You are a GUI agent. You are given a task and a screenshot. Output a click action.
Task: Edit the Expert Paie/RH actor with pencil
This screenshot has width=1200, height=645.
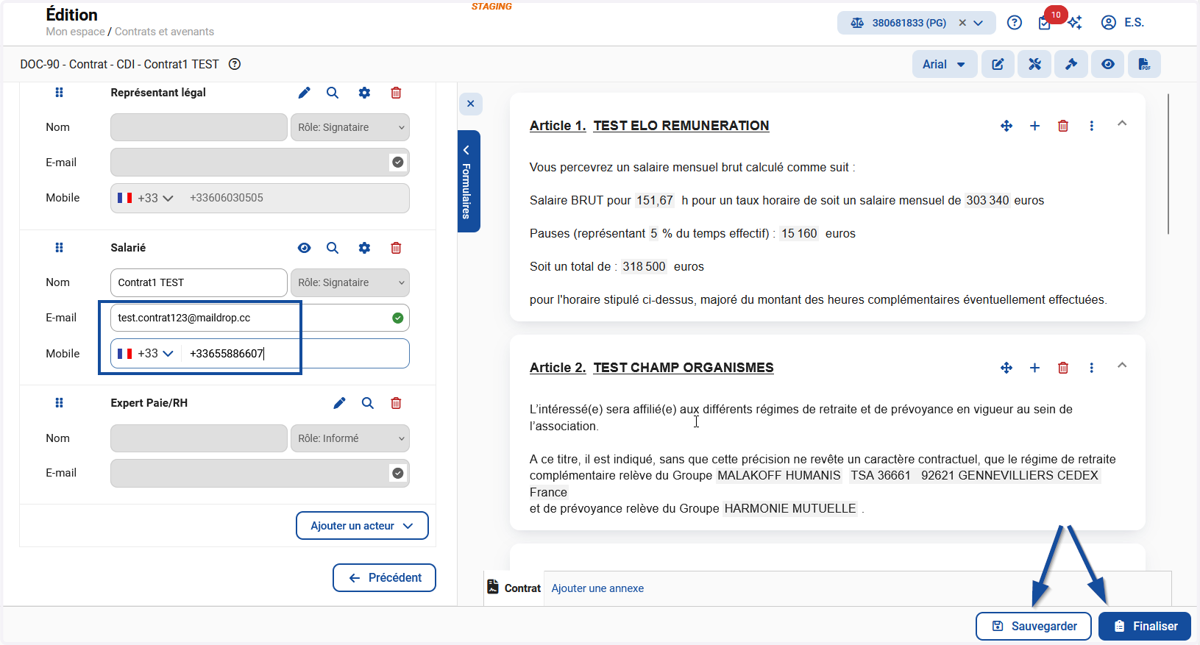tap(339, 403)
